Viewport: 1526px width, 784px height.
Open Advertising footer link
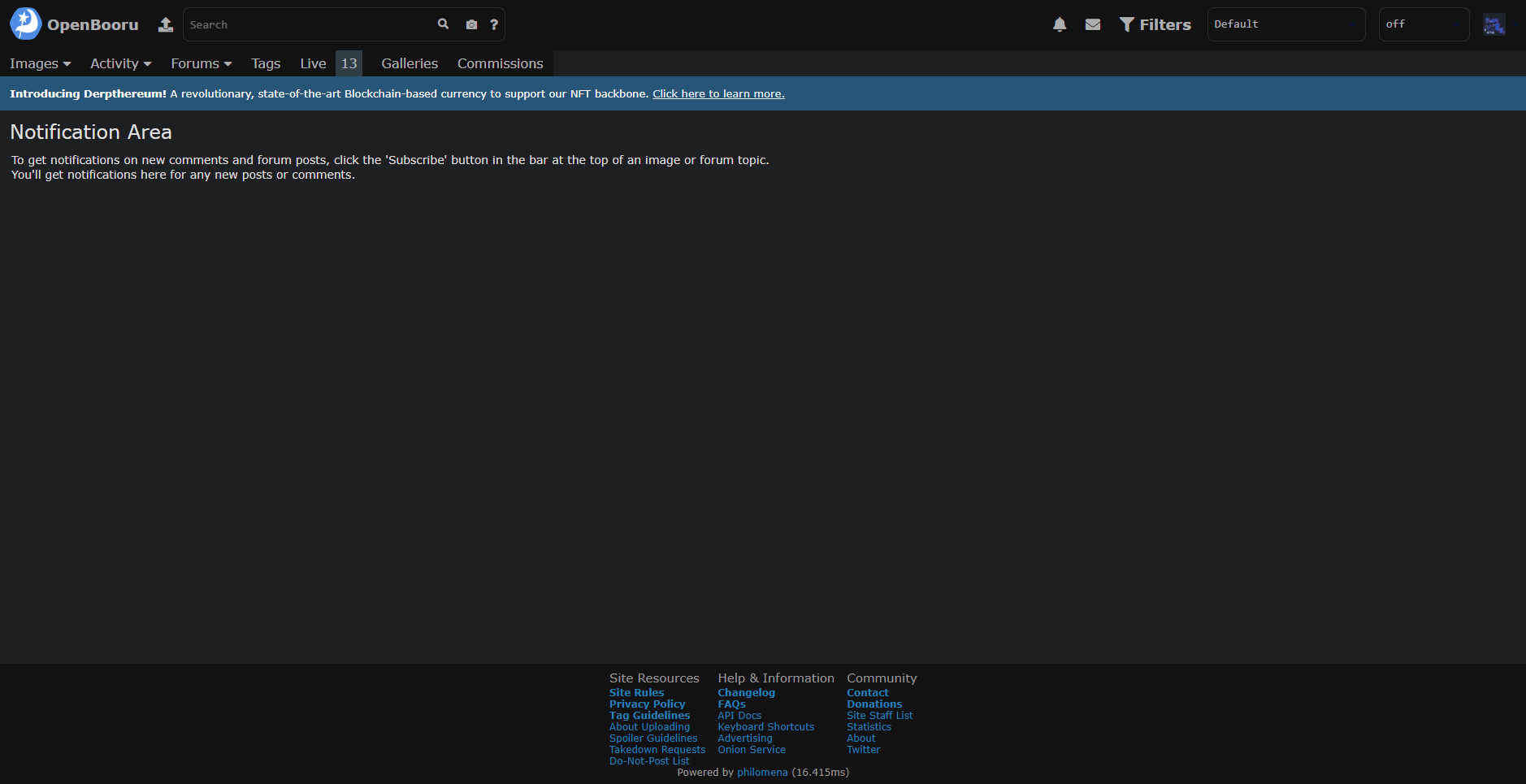(745, 739)
